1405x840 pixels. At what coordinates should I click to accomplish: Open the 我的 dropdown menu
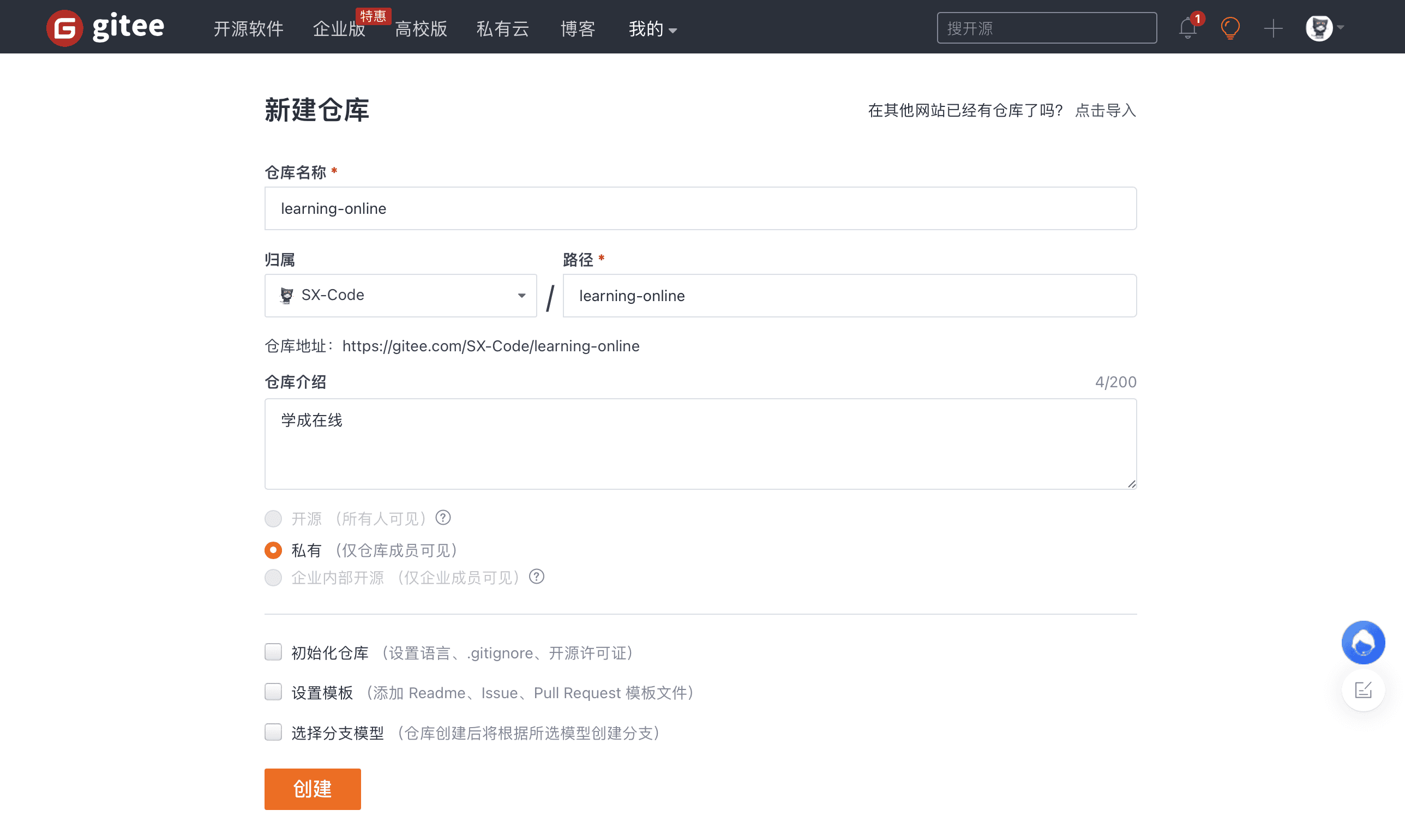652,28
